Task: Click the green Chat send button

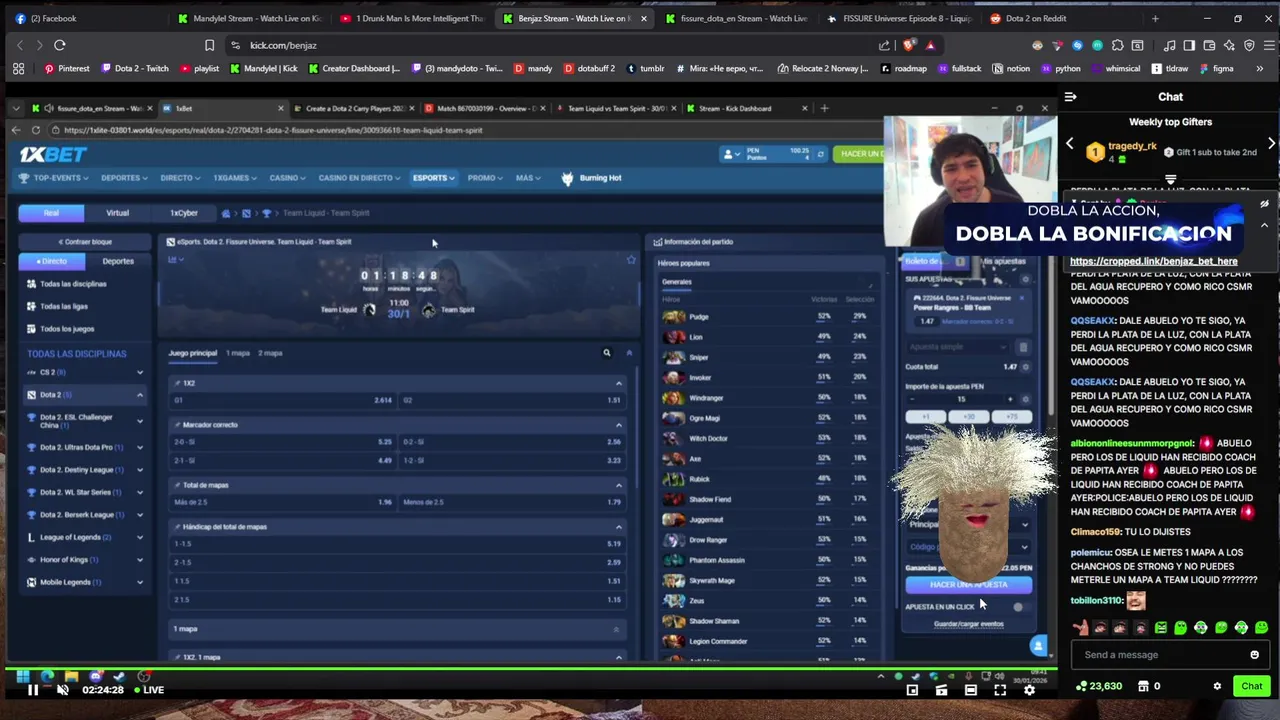Action: point(1252,686)
